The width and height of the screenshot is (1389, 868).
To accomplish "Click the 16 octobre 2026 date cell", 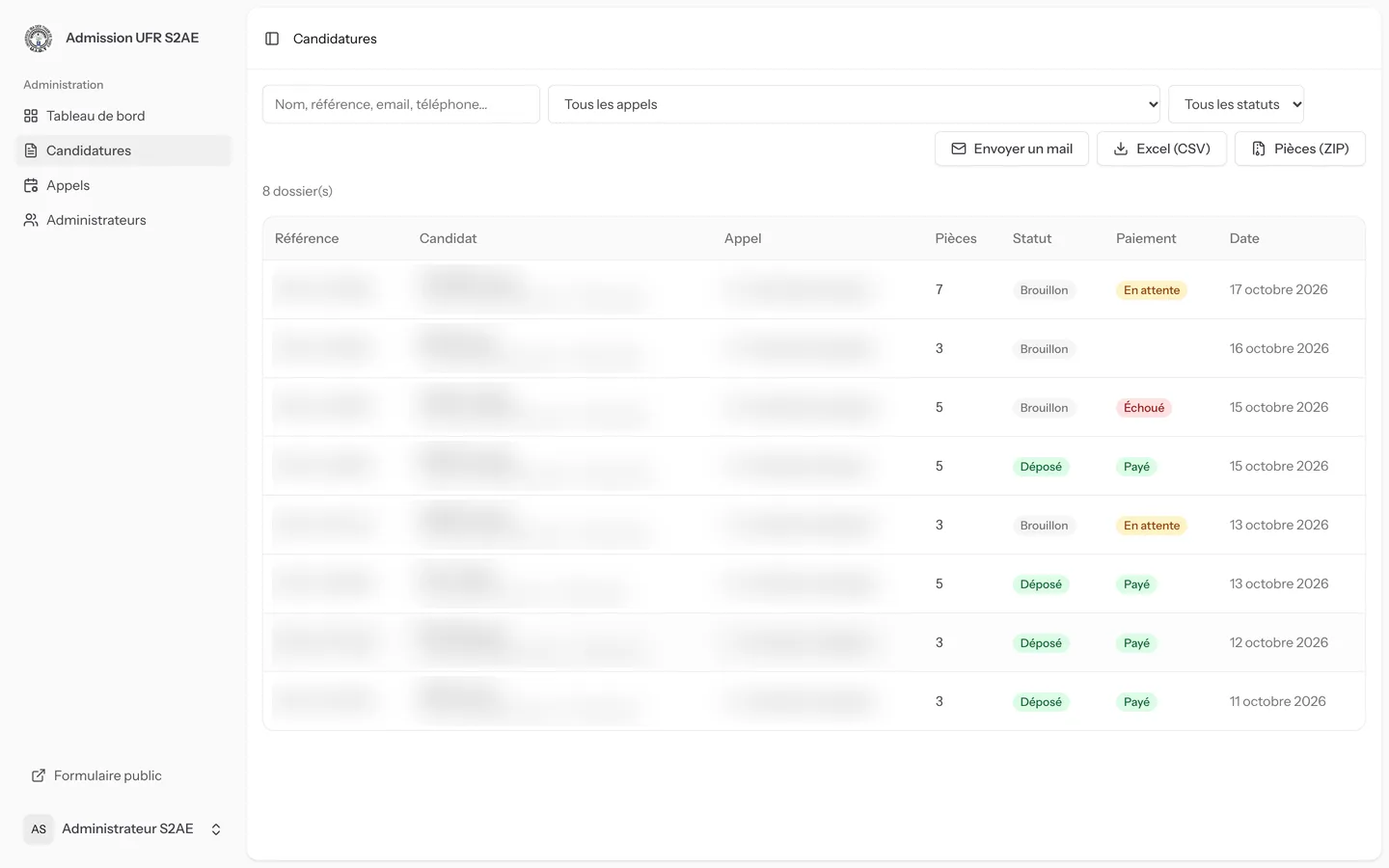I will [1279, 348].
